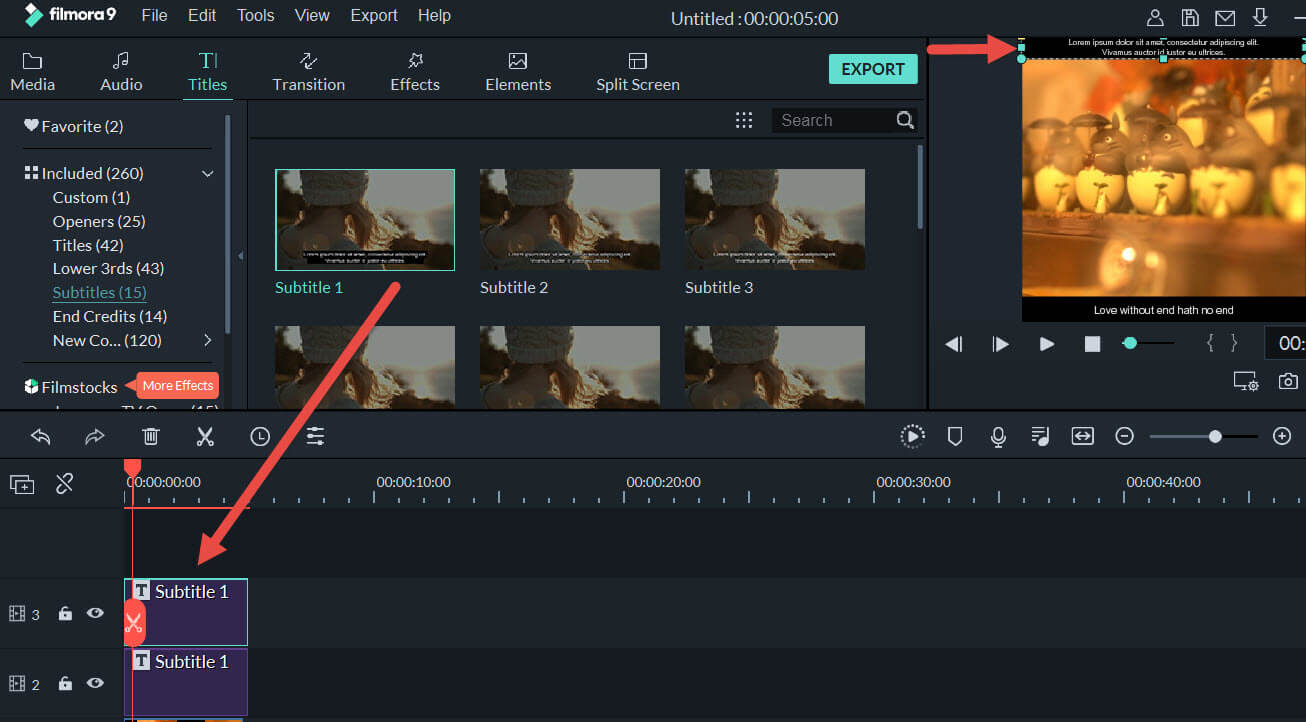Hide track 2 with the eye icon
This screenshot has width=1306, height=722.
coord(95,683)
